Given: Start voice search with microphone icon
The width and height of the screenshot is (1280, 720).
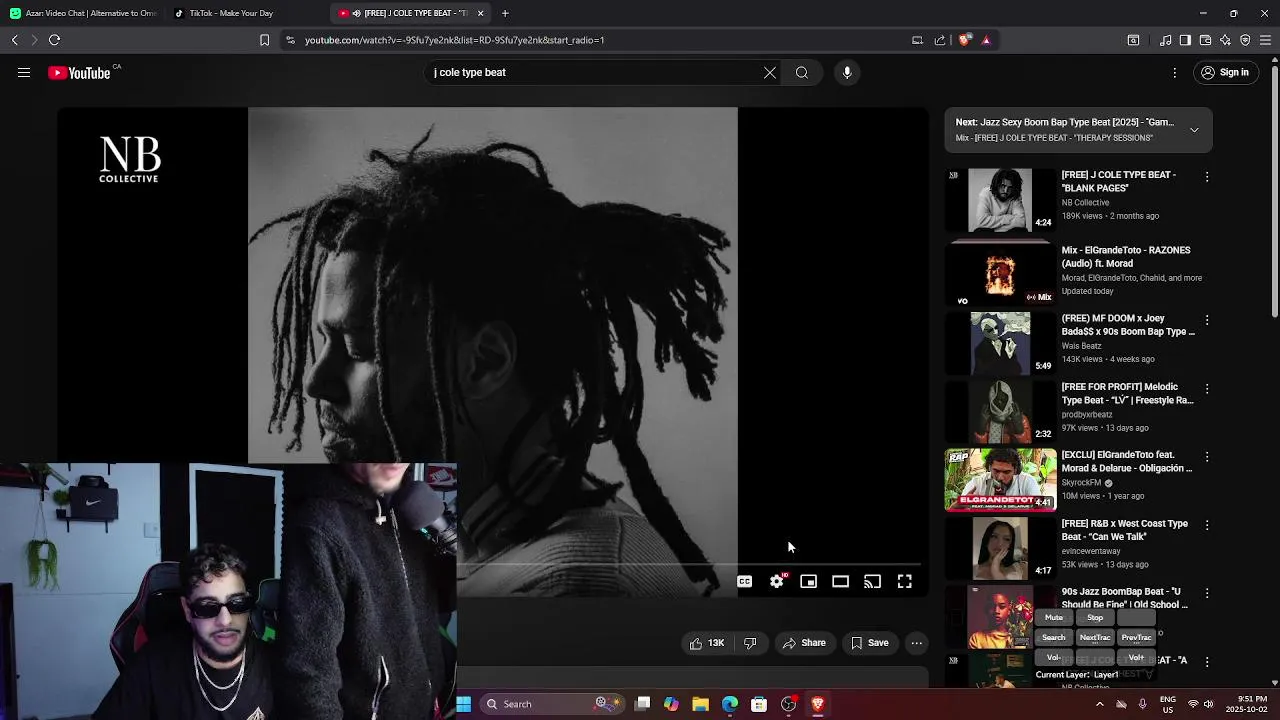Looking at the screenshot, I should click(x=847, y=72).
